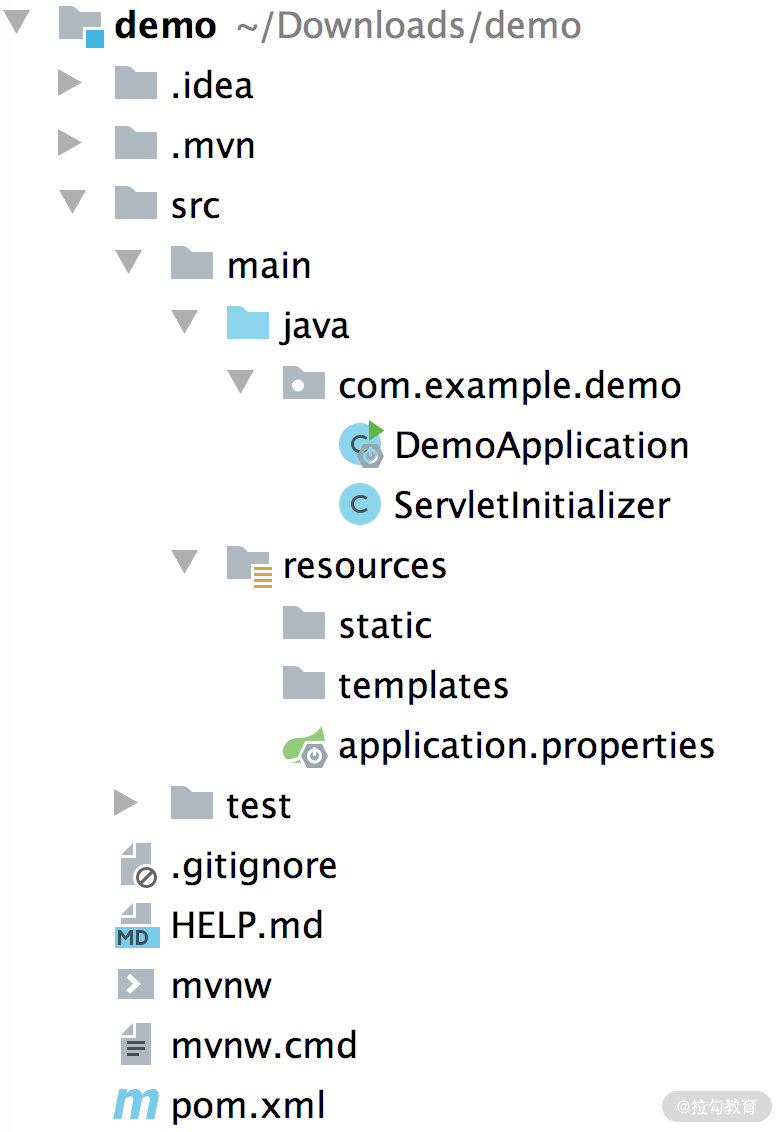Collapse the demo project root
The width and height of the screenshot is (782, 1132).
17,23
